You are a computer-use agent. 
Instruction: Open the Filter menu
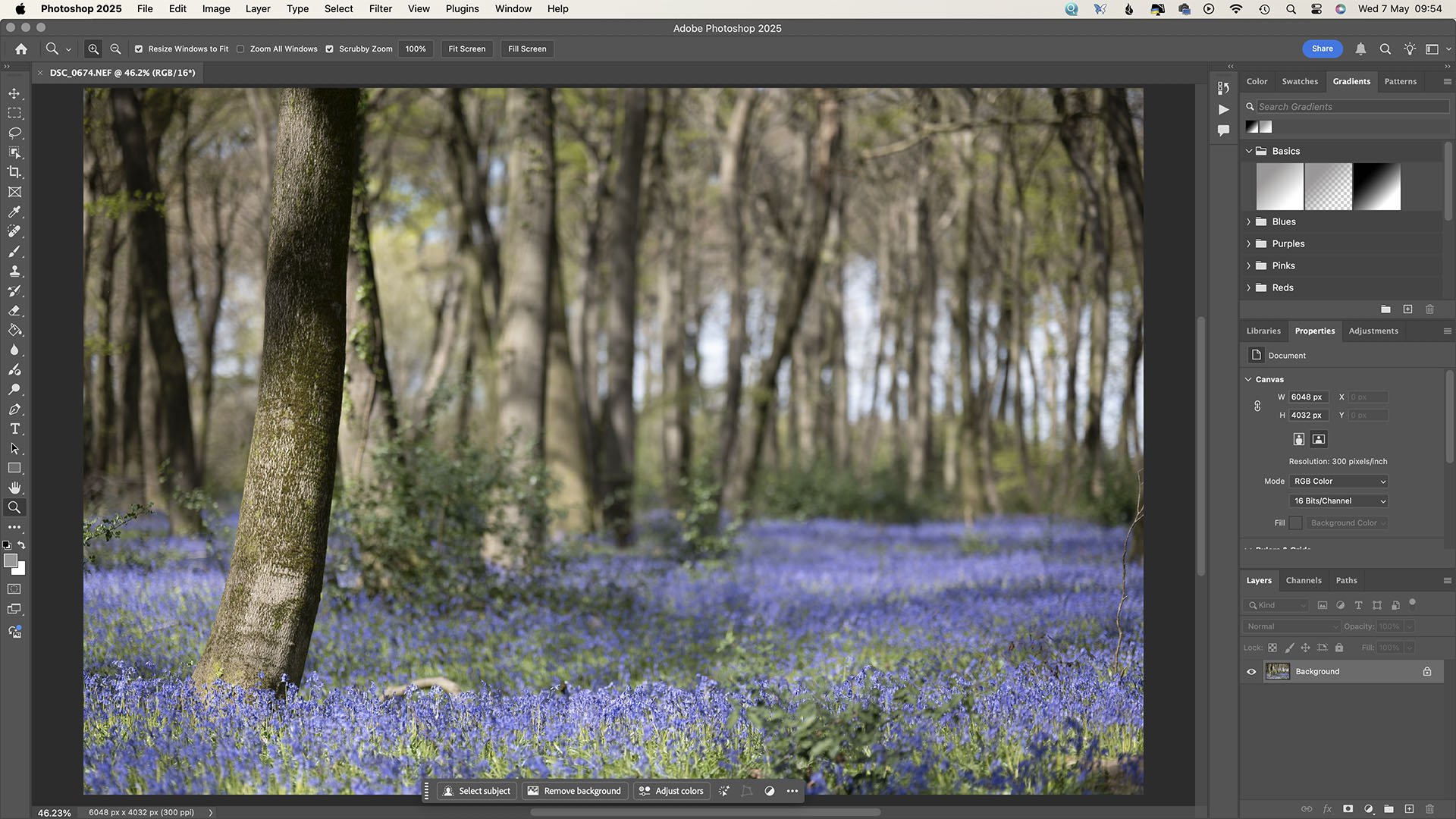tap(381, 8)
